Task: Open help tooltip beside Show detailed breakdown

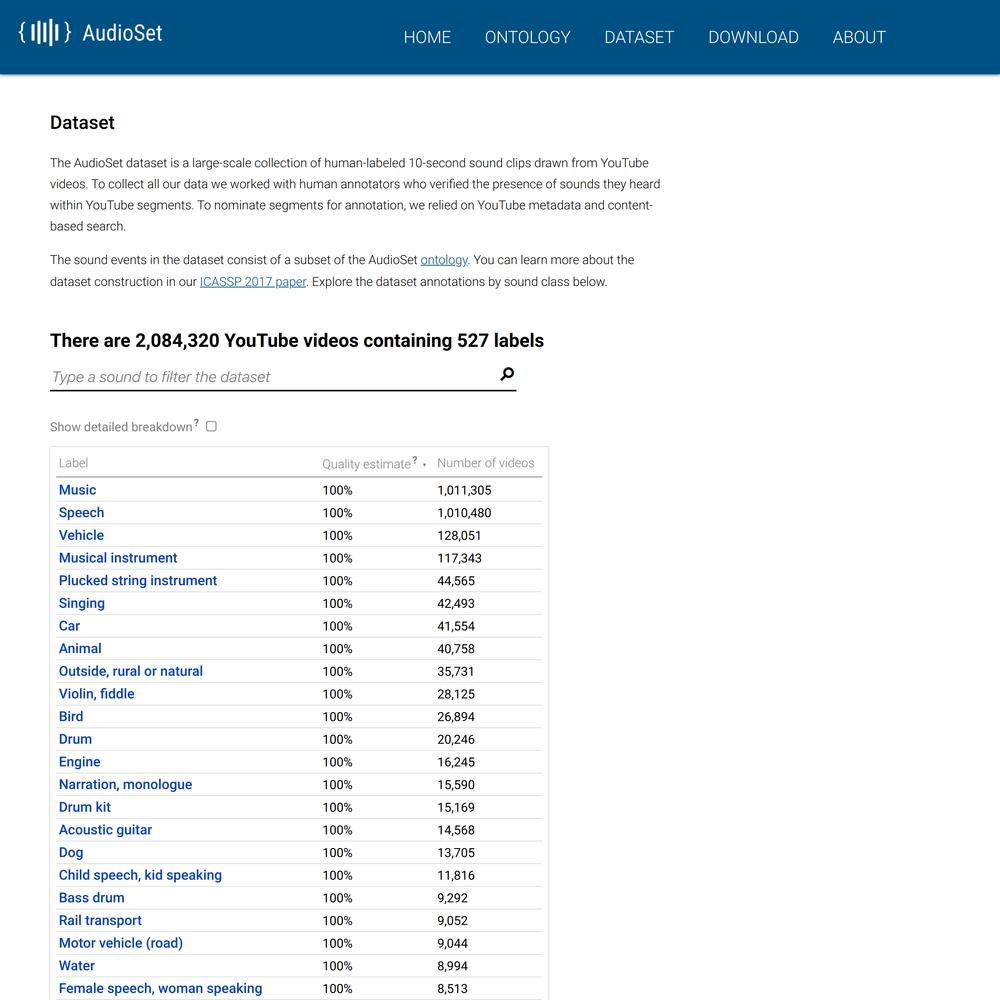Action: pyautogui.click(x=196, y=422)
